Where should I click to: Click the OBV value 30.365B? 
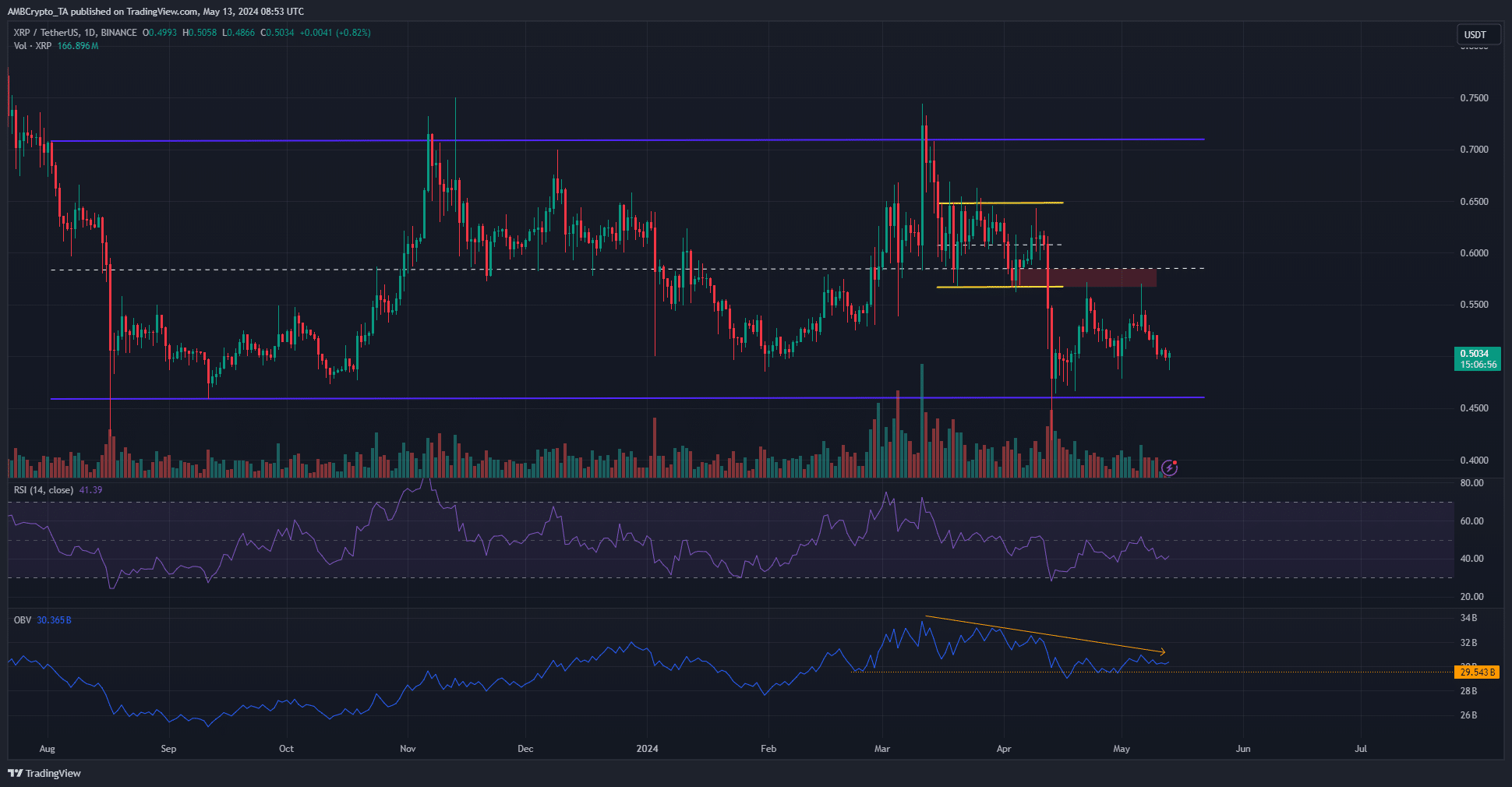coord(54,620)
